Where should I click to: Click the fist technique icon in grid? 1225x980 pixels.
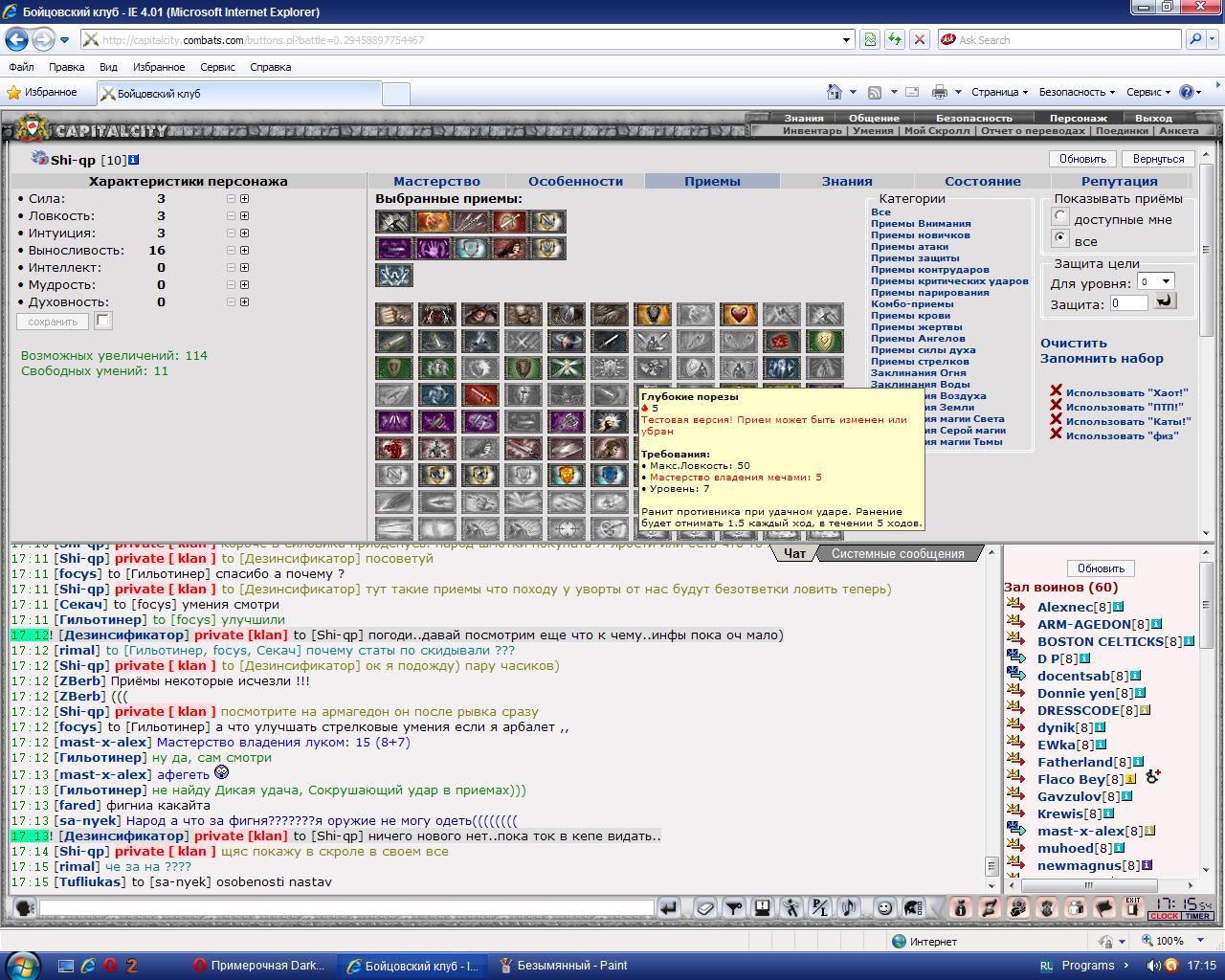tap(393, 314)
